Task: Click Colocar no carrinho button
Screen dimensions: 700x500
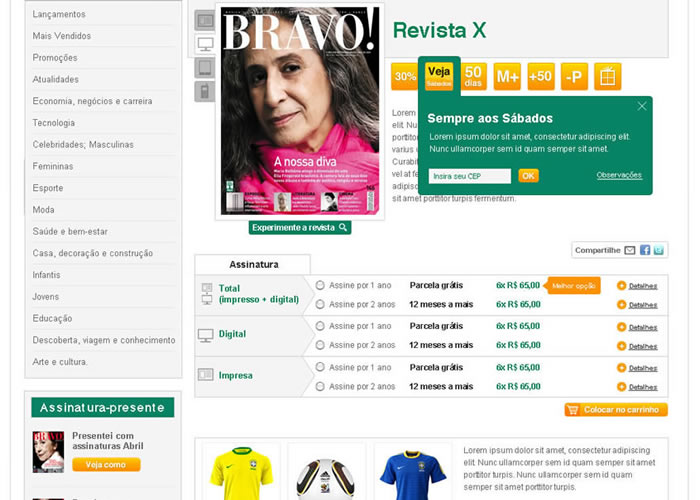Action: (616, 409)
